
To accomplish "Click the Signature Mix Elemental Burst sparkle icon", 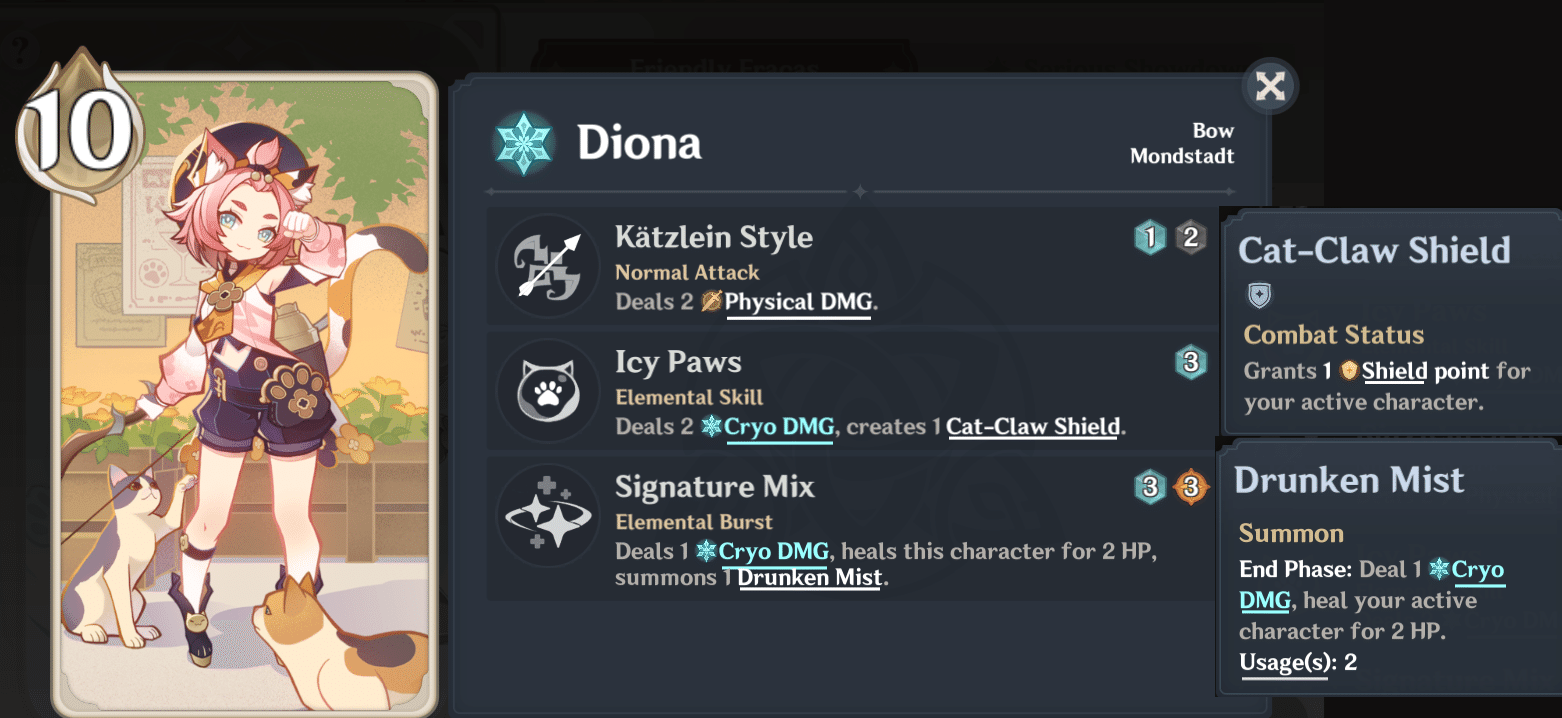I will [548, 517].
